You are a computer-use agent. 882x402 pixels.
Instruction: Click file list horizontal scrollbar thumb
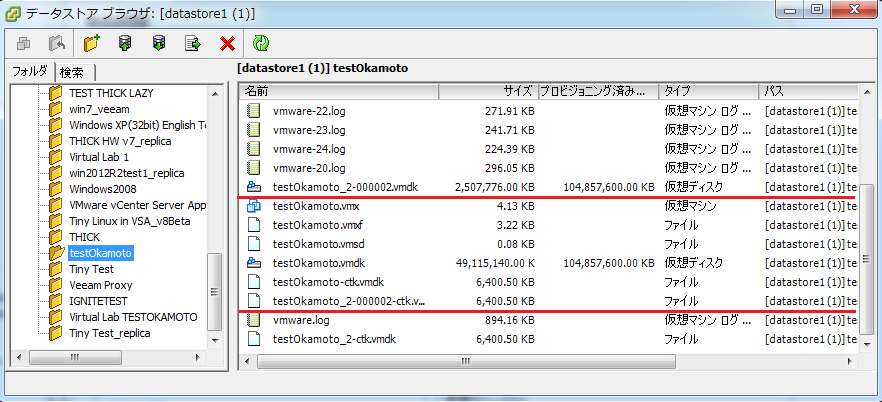point(465,361)
